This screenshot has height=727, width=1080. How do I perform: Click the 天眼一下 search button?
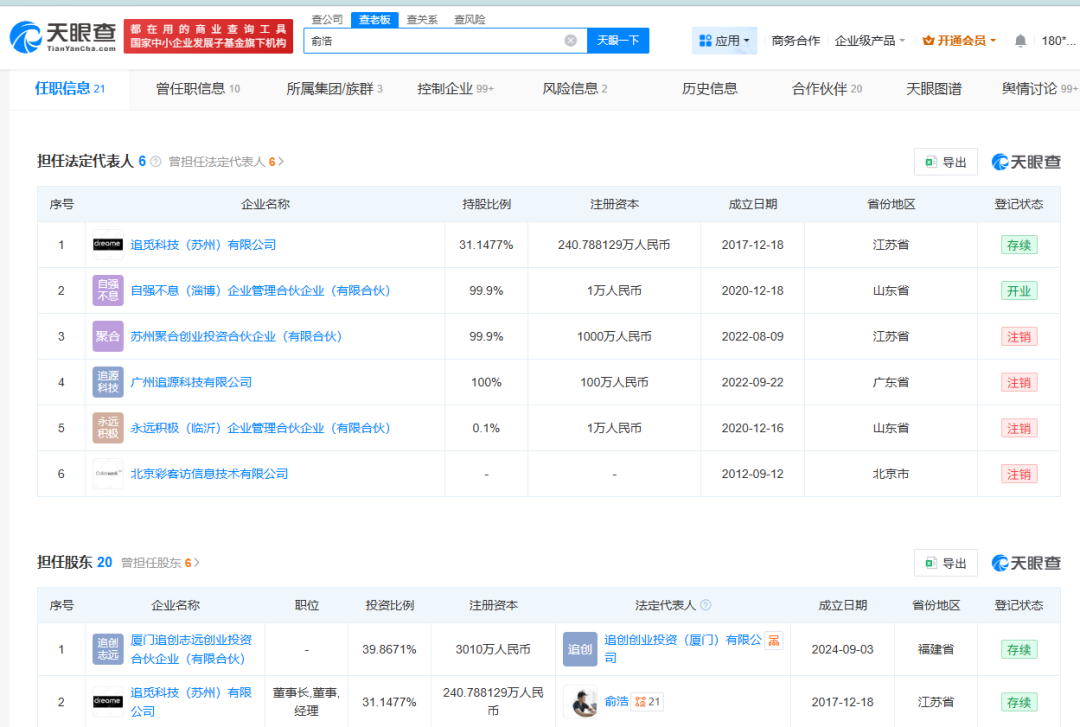(x=618, y=41)
